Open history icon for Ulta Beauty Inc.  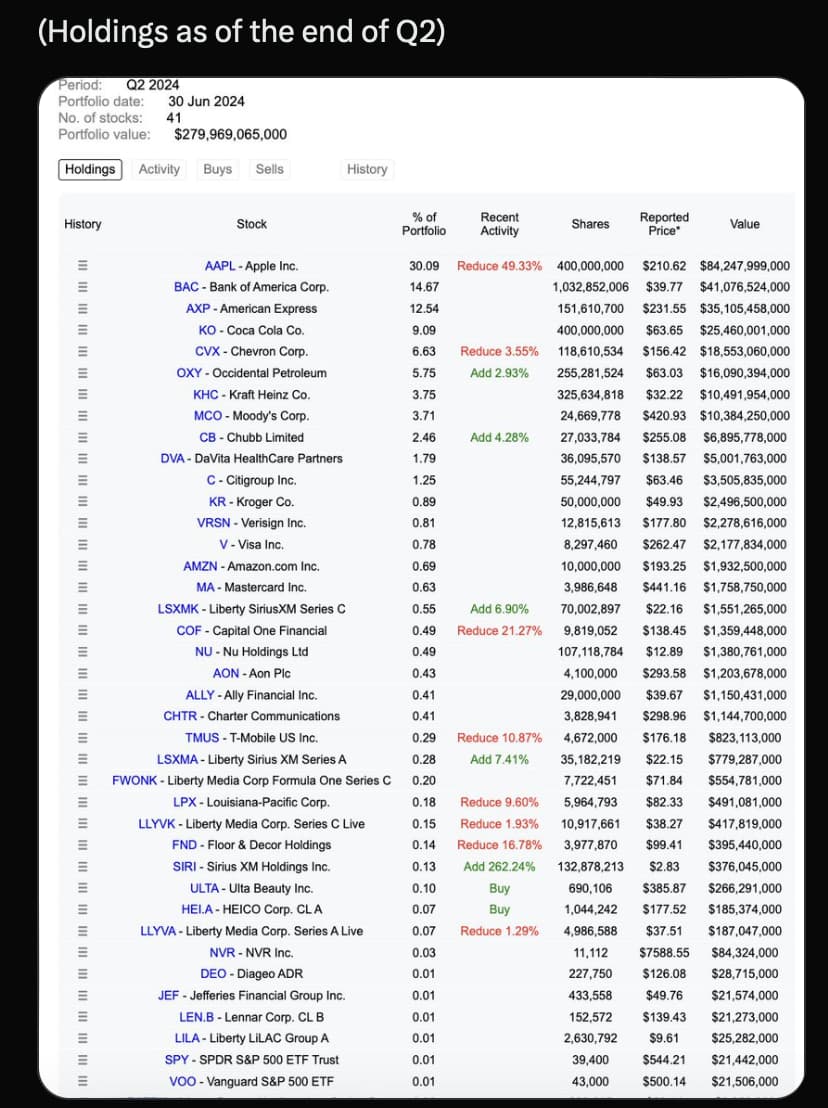click(83, 888)
